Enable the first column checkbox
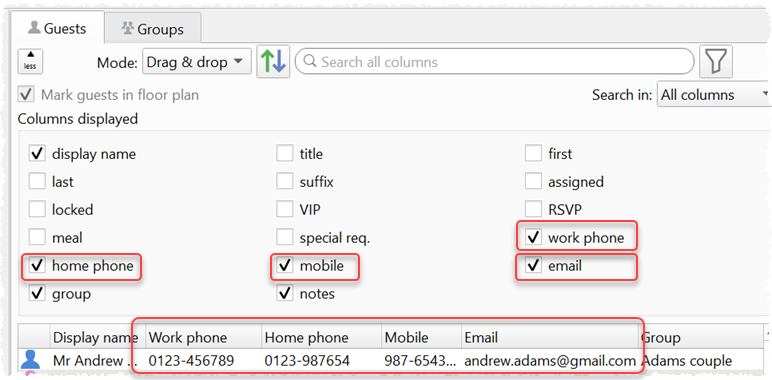 tap(533, 154)
